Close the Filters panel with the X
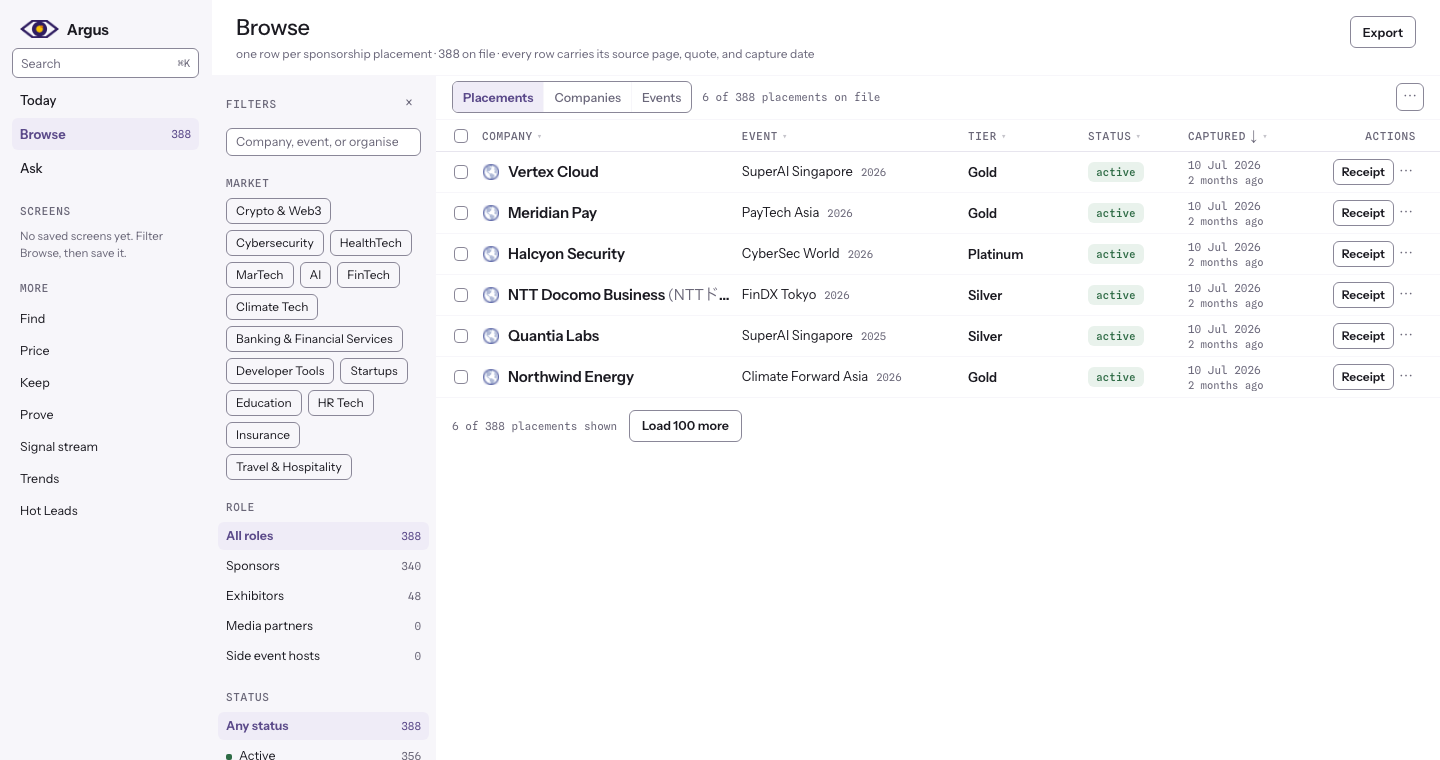Screen dimensions: 1440x760 coord(409,103)
